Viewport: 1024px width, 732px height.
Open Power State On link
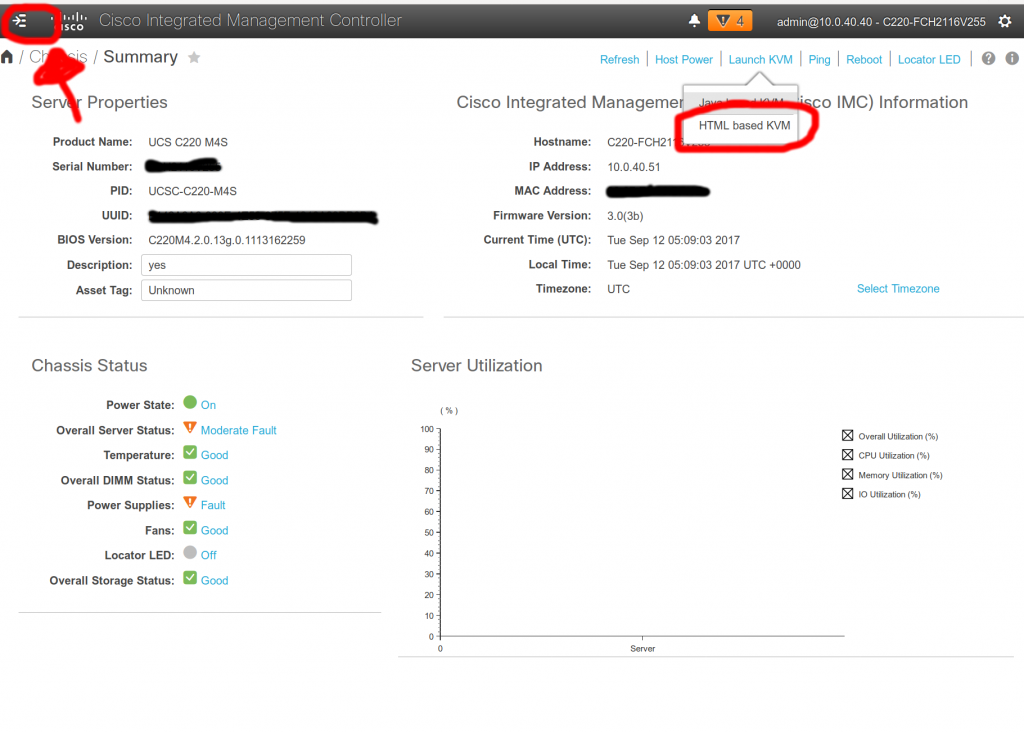[x=208, y=405]
